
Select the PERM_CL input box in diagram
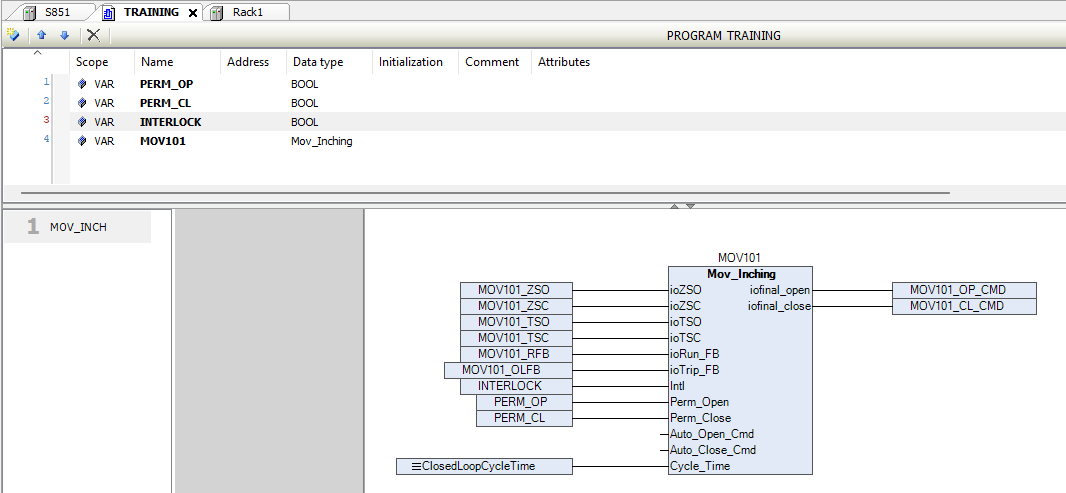tap(524, 418)
